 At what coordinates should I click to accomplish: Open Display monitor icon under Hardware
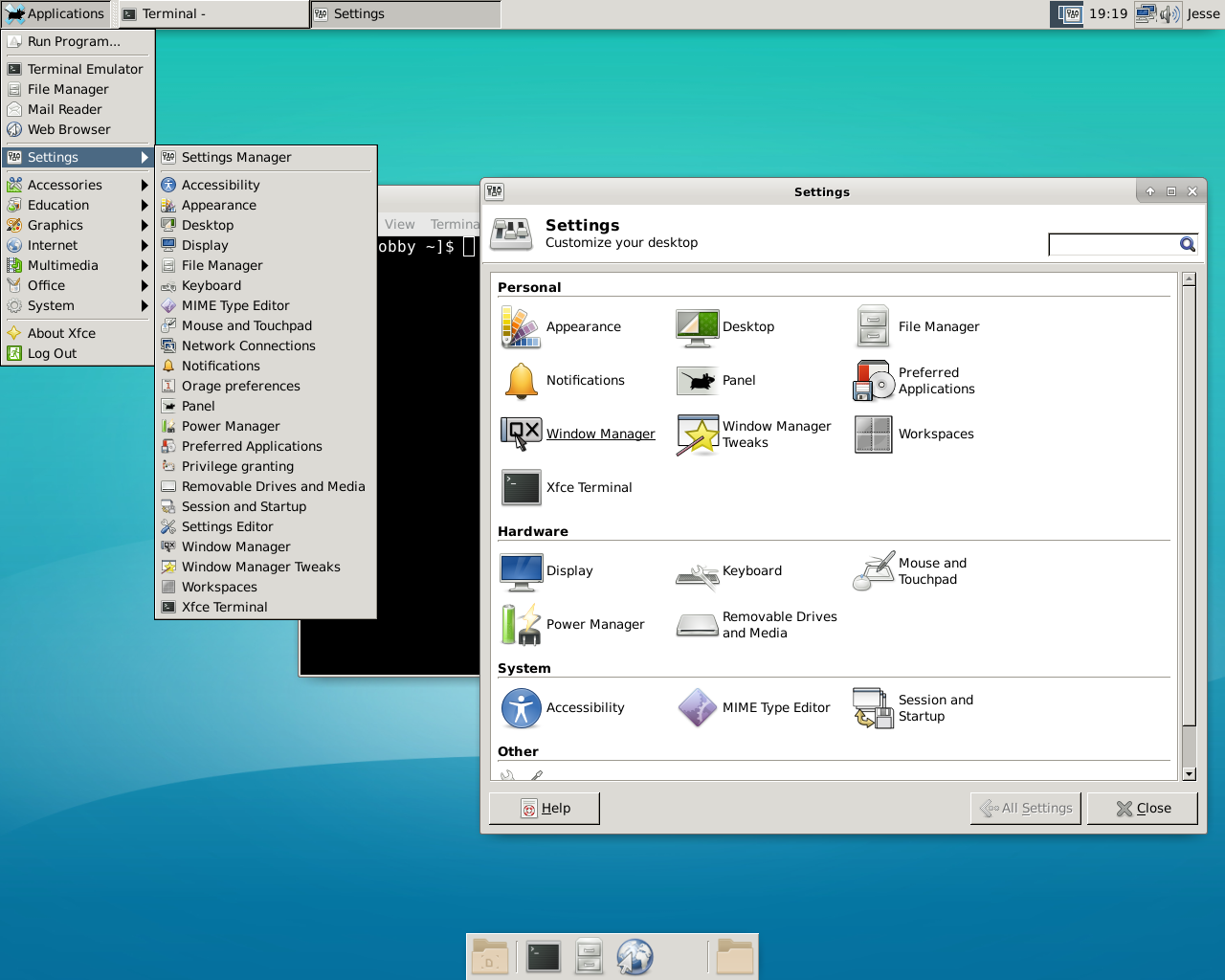521,571
